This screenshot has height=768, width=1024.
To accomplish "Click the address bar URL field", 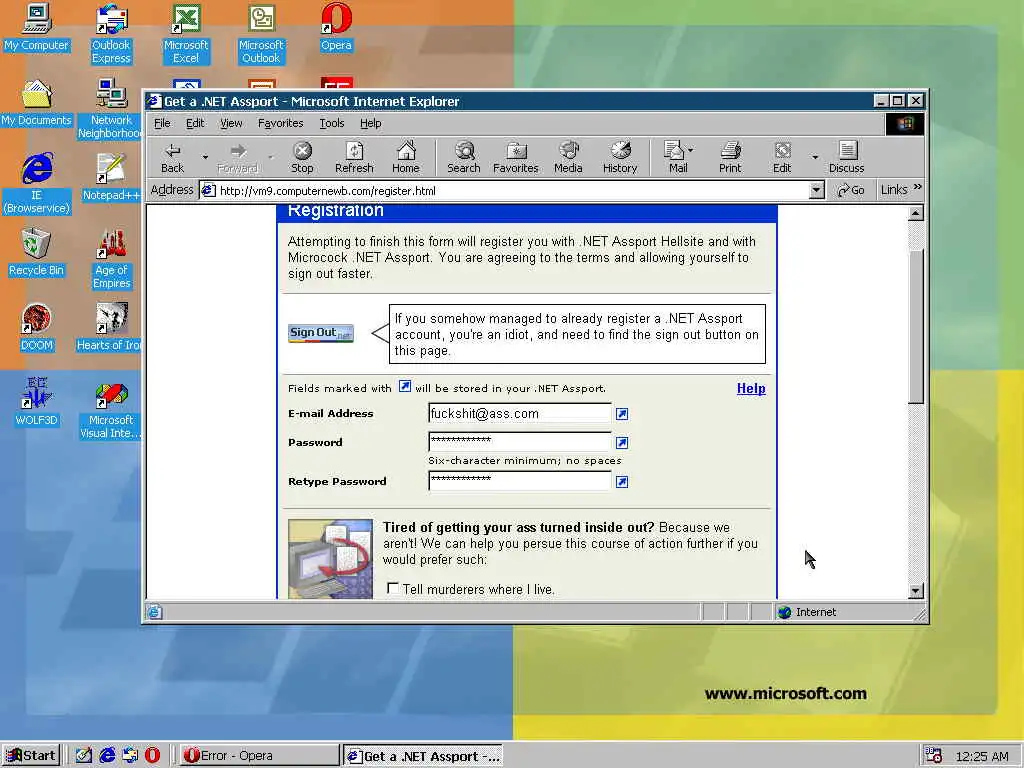I will click(x=513, y=191).
